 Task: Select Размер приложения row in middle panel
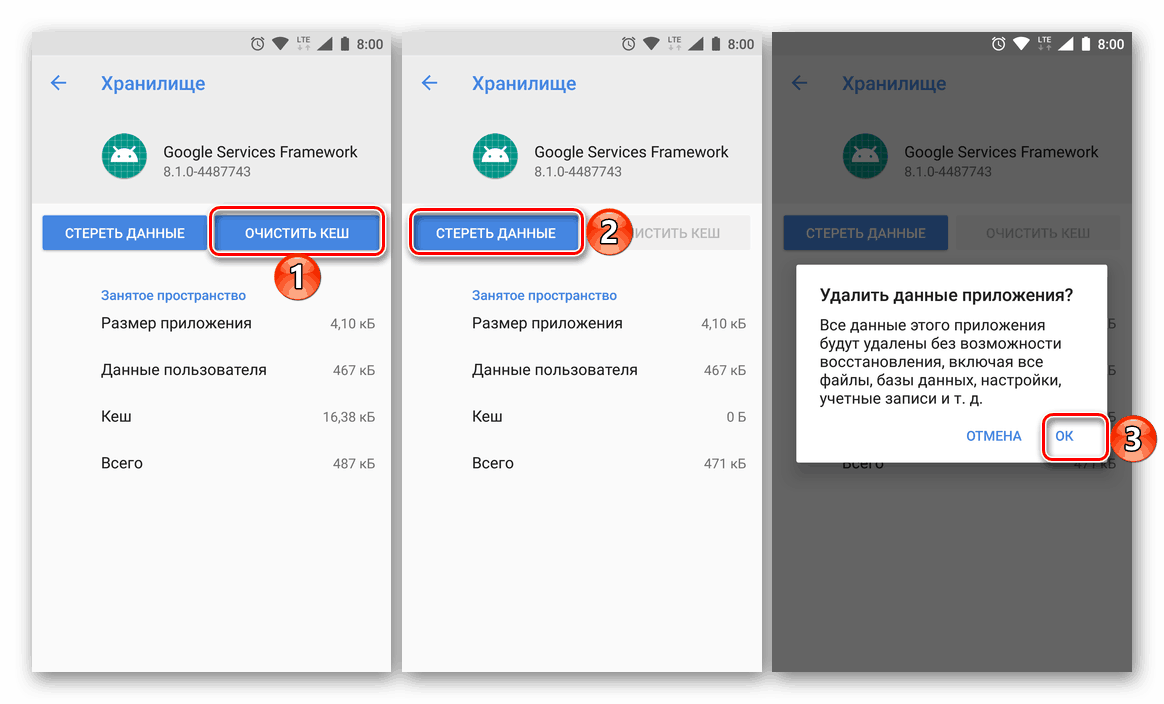point(609,324)
